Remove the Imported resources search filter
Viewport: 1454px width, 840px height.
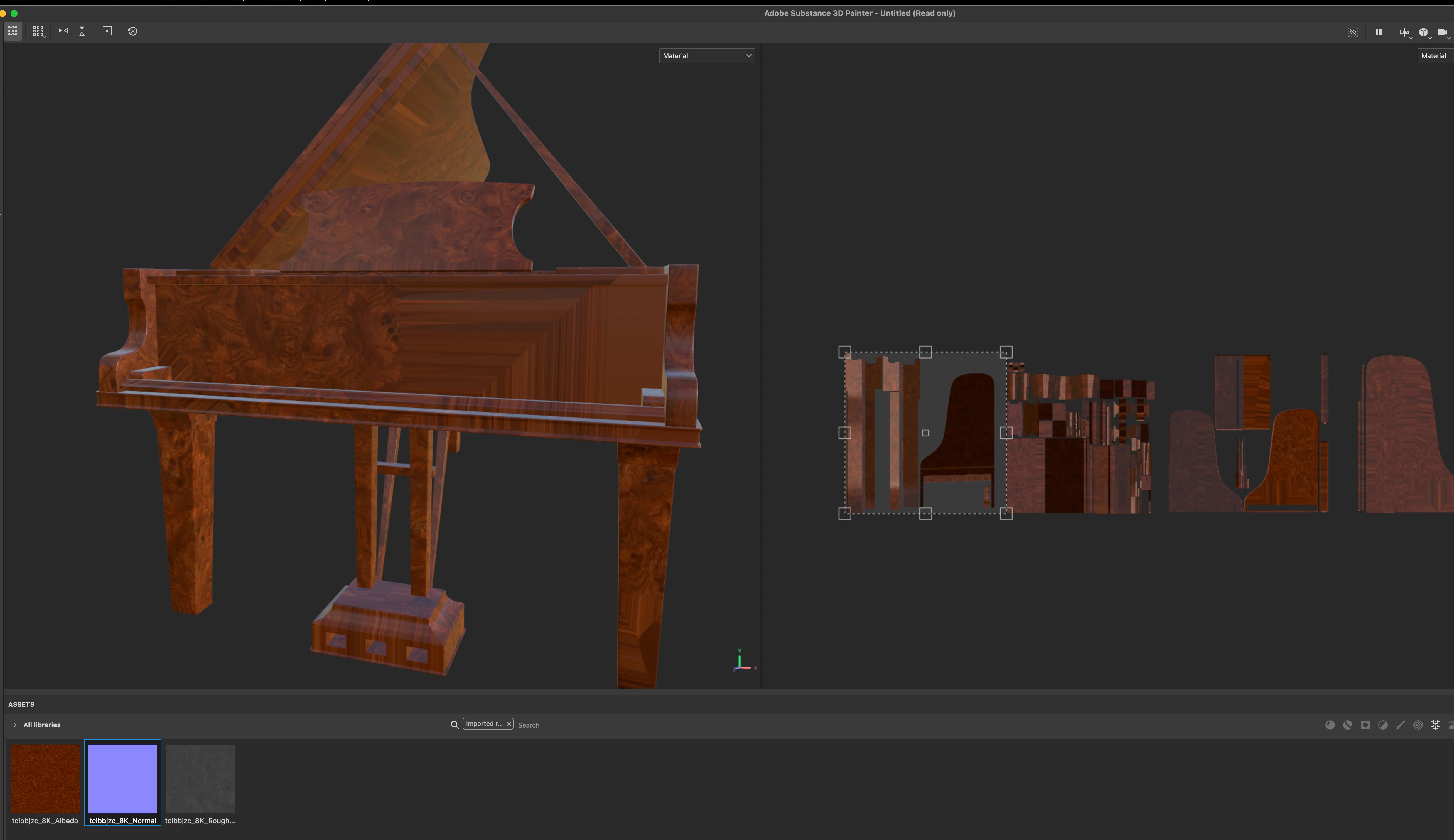[509, 724]
